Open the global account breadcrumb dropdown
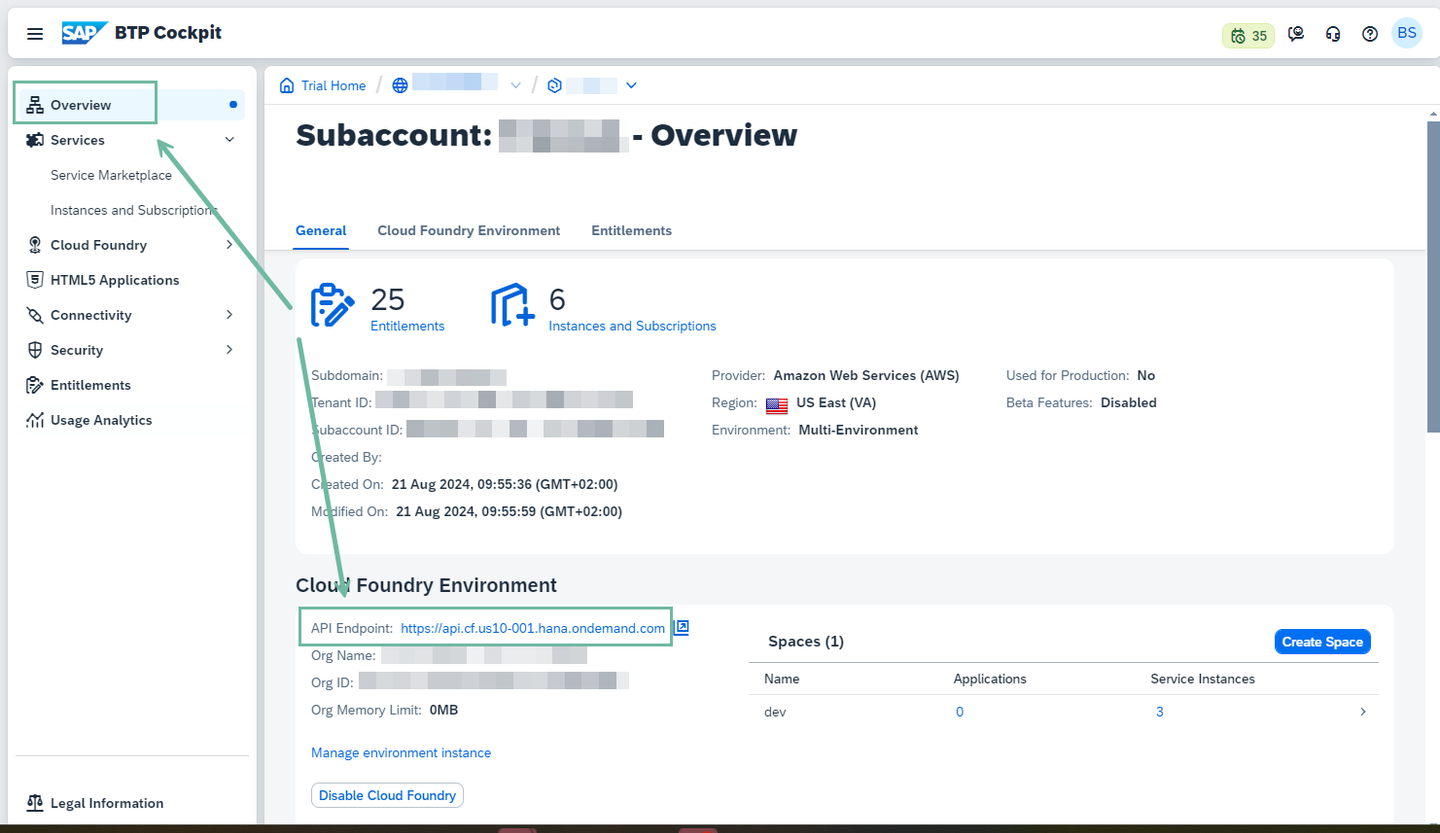This screenshot has width=1440, height=833. (x=516, y=85)
